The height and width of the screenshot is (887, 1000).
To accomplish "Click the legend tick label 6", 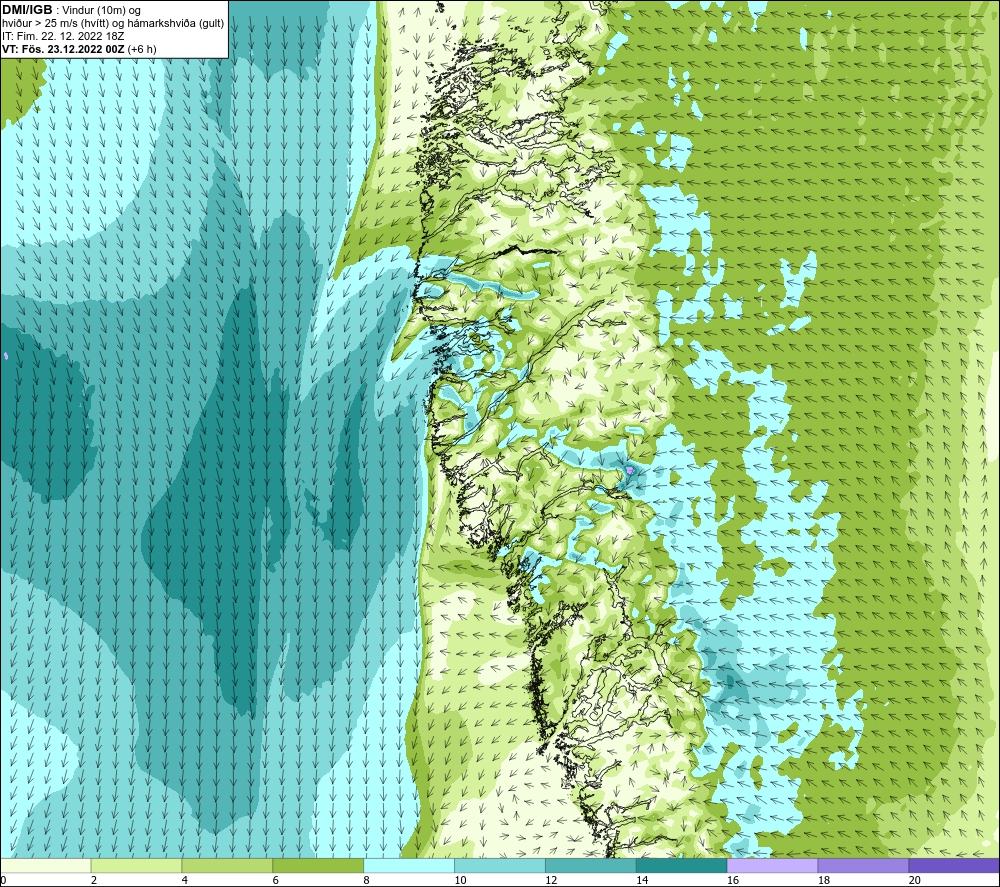I will [276, 880].
